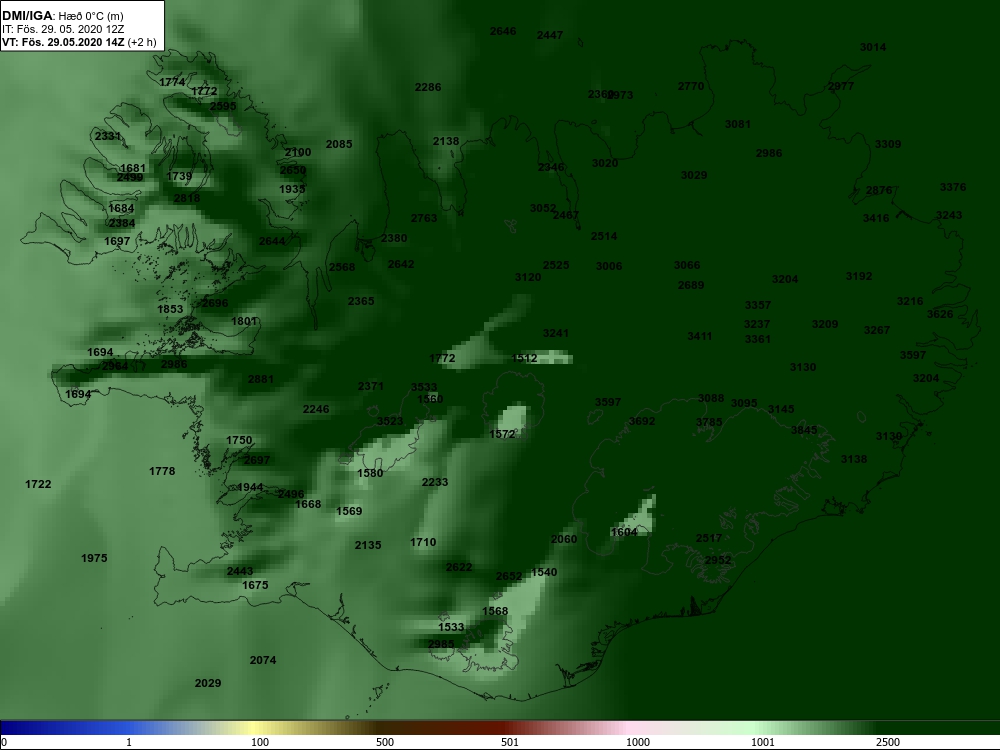Click the map value "2763"

tap(424, 218)
